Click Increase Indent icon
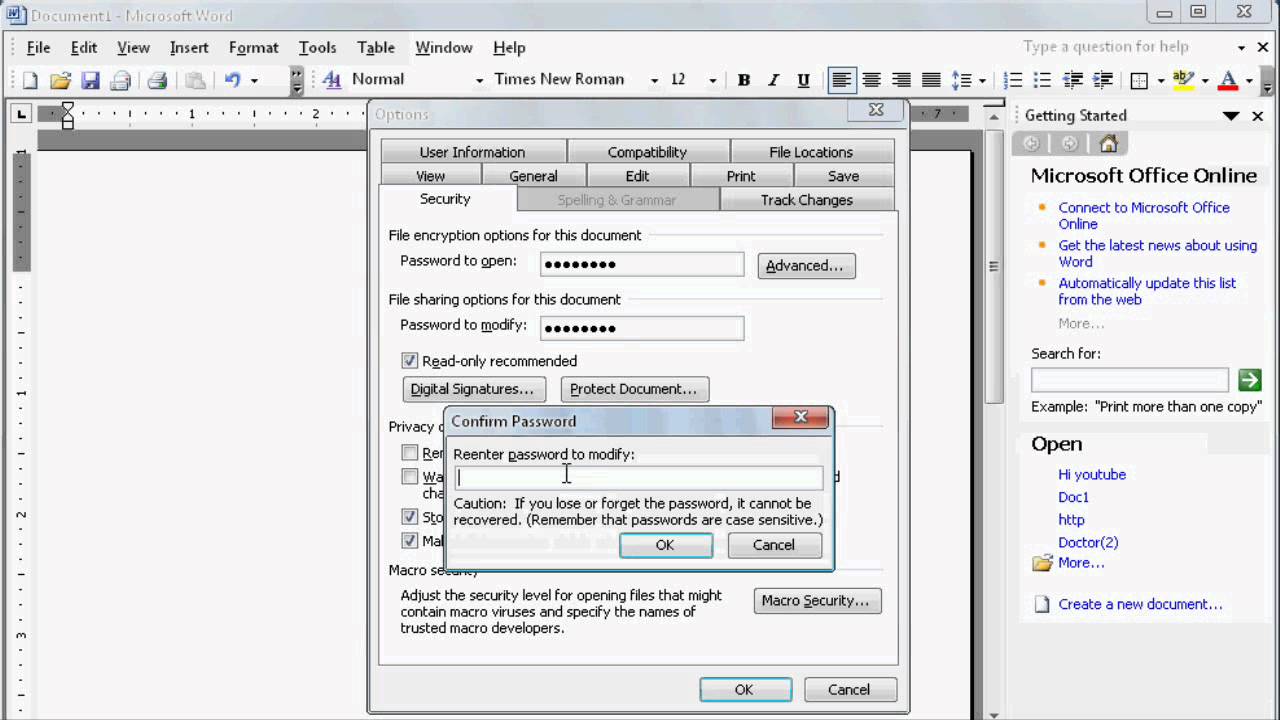Viewport: 1280px width, 720px height. pos(1103,80)
